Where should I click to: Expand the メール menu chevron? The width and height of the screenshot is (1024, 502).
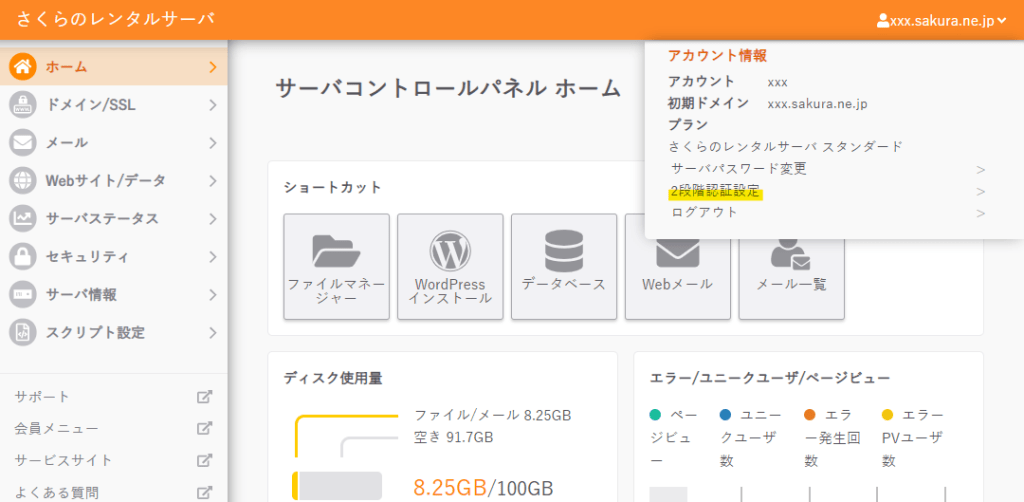(x=213, y=142)
